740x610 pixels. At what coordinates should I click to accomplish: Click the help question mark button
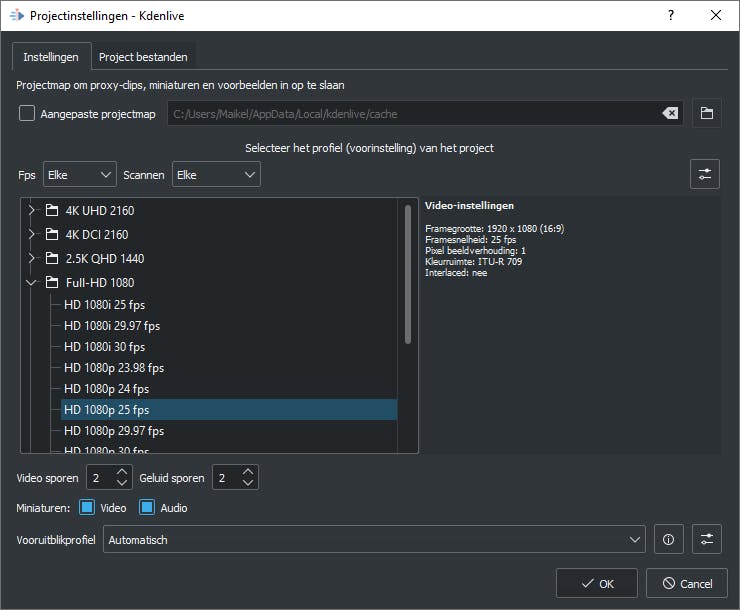pyautogui.click(x=671, y=15)
